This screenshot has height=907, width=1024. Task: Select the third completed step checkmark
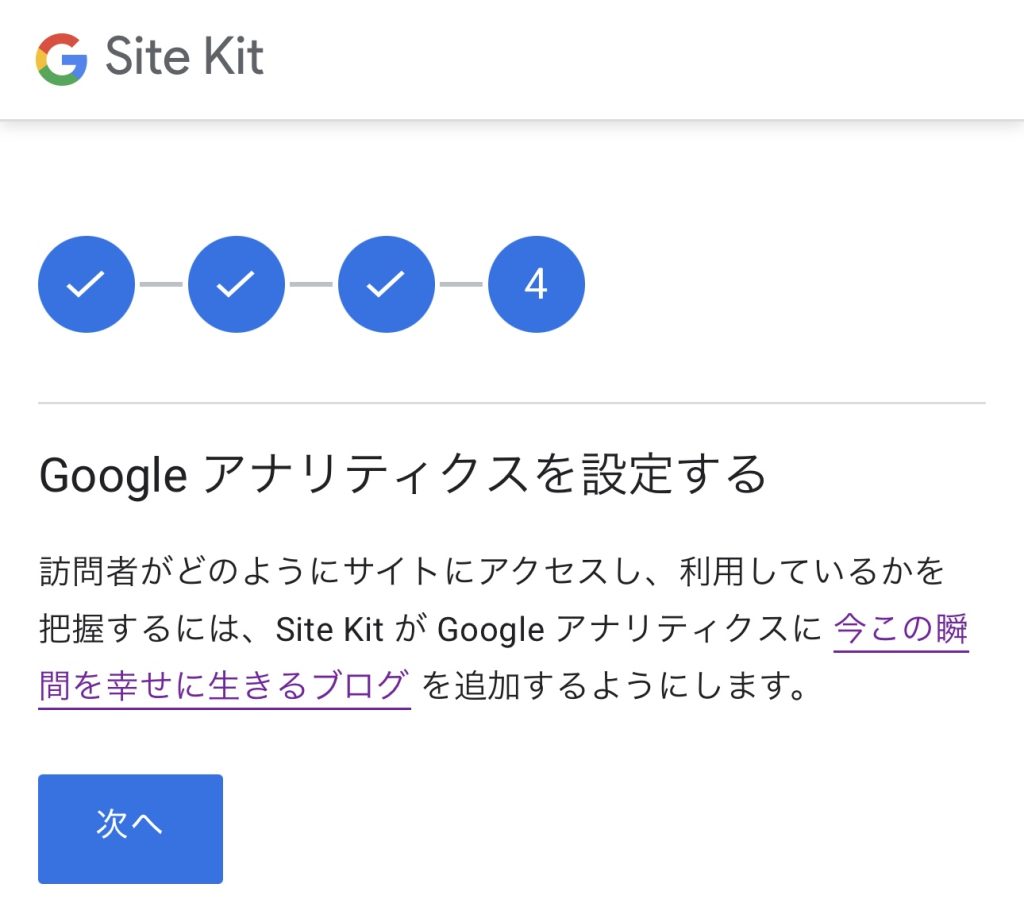(x=386, y=284)
